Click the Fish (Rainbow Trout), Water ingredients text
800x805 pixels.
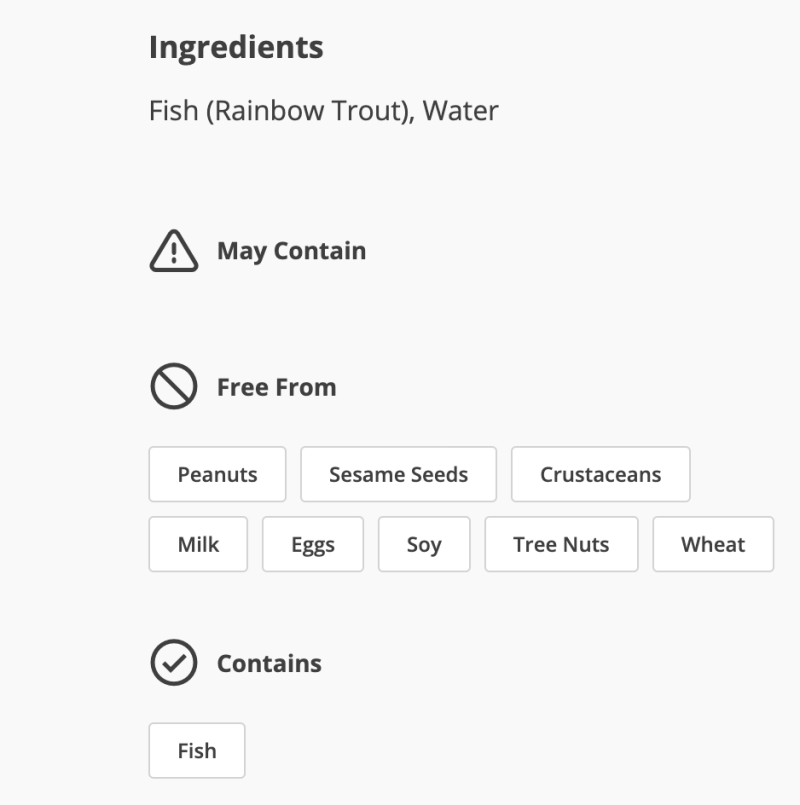(x=323, y=110)
